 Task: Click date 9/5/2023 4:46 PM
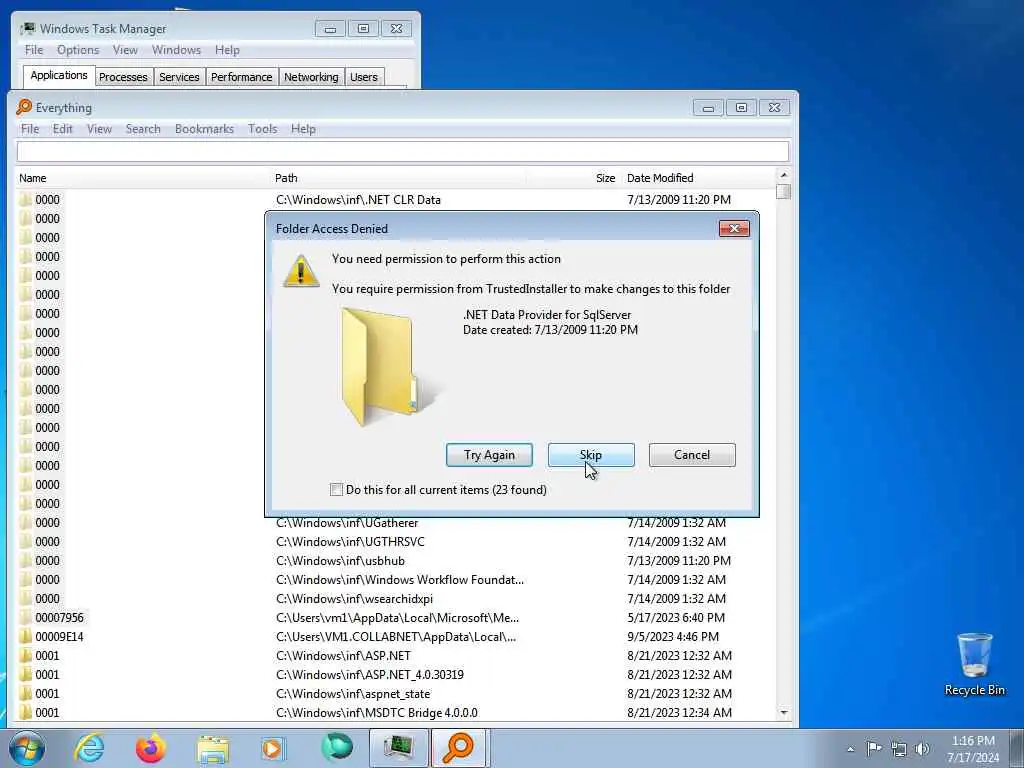point(673,636)
